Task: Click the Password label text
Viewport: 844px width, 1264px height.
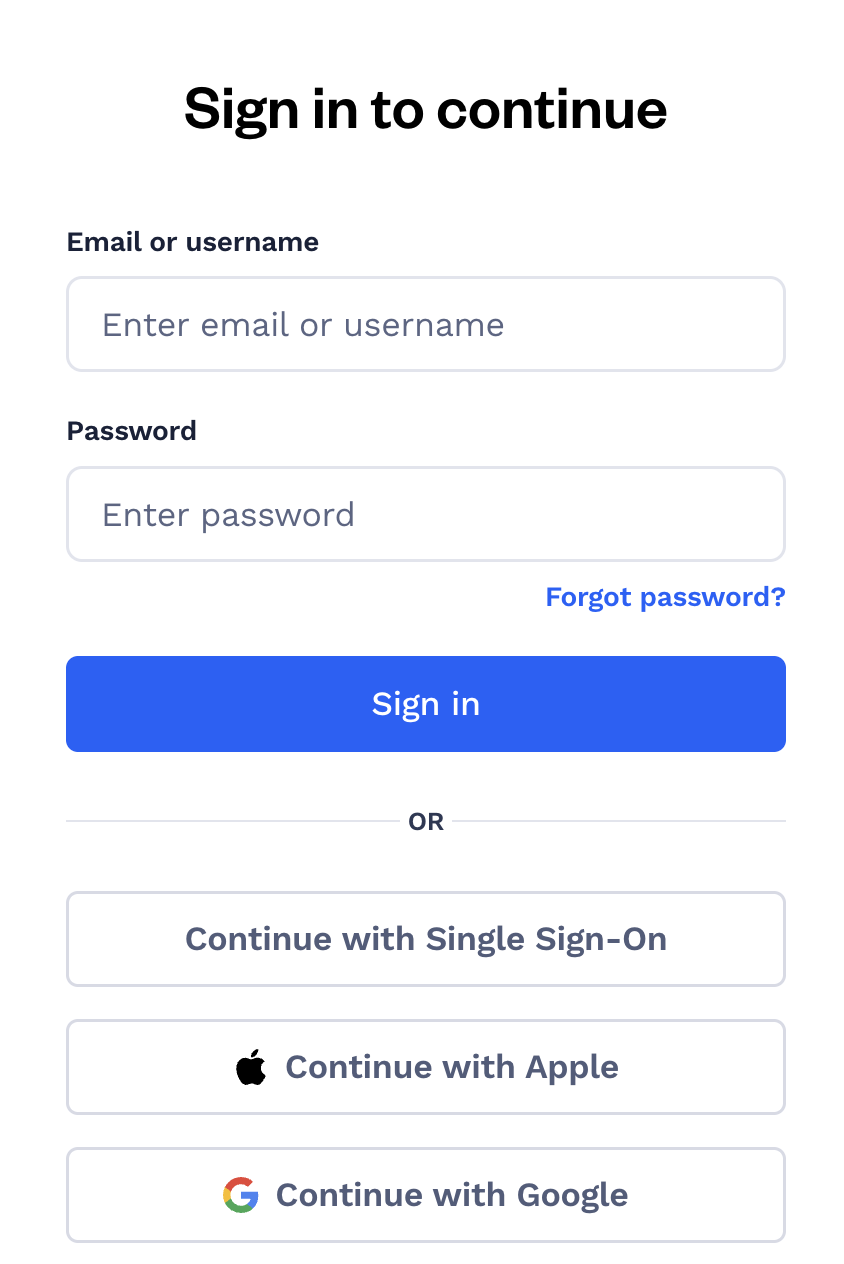Action: (x=132, y=431)
